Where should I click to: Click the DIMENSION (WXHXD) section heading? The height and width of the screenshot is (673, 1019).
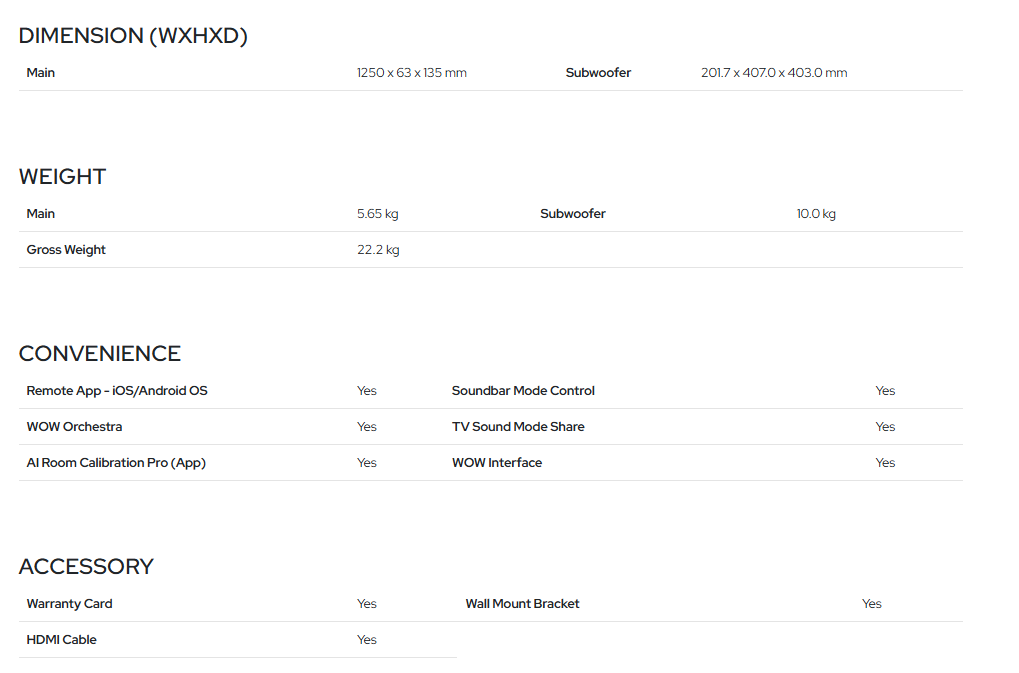coord(133,36)
